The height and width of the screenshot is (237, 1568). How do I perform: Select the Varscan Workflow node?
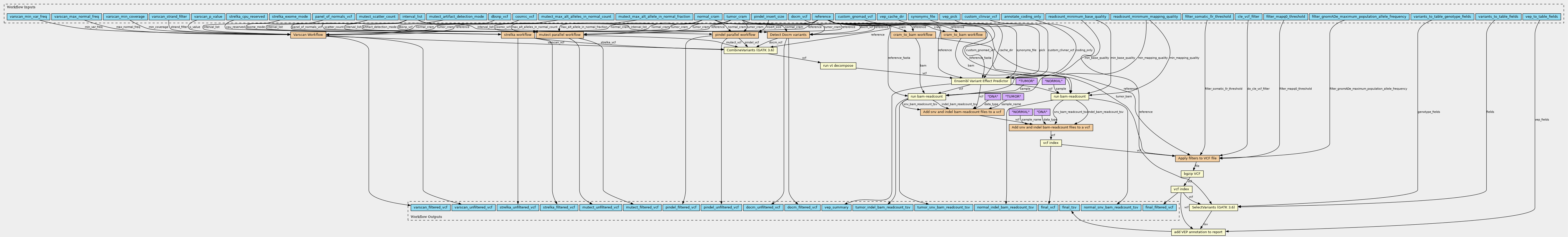point(308,35)
